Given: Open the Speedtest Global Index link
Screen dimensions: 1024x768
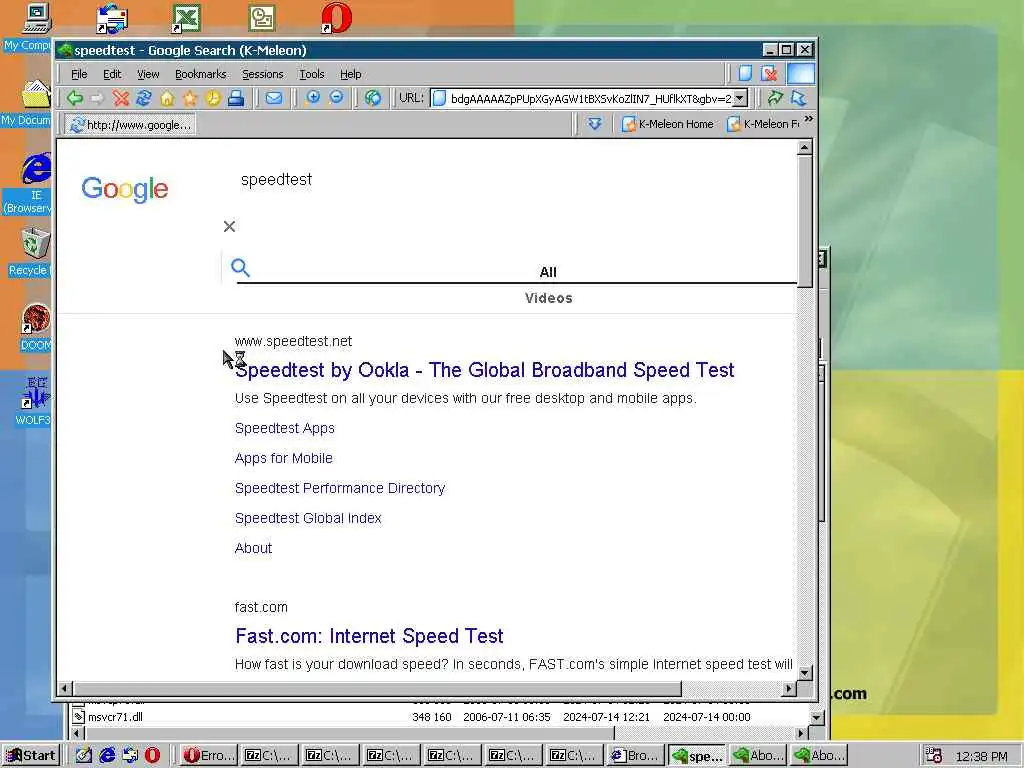Looking at the screenshot, I should (308, 519).
